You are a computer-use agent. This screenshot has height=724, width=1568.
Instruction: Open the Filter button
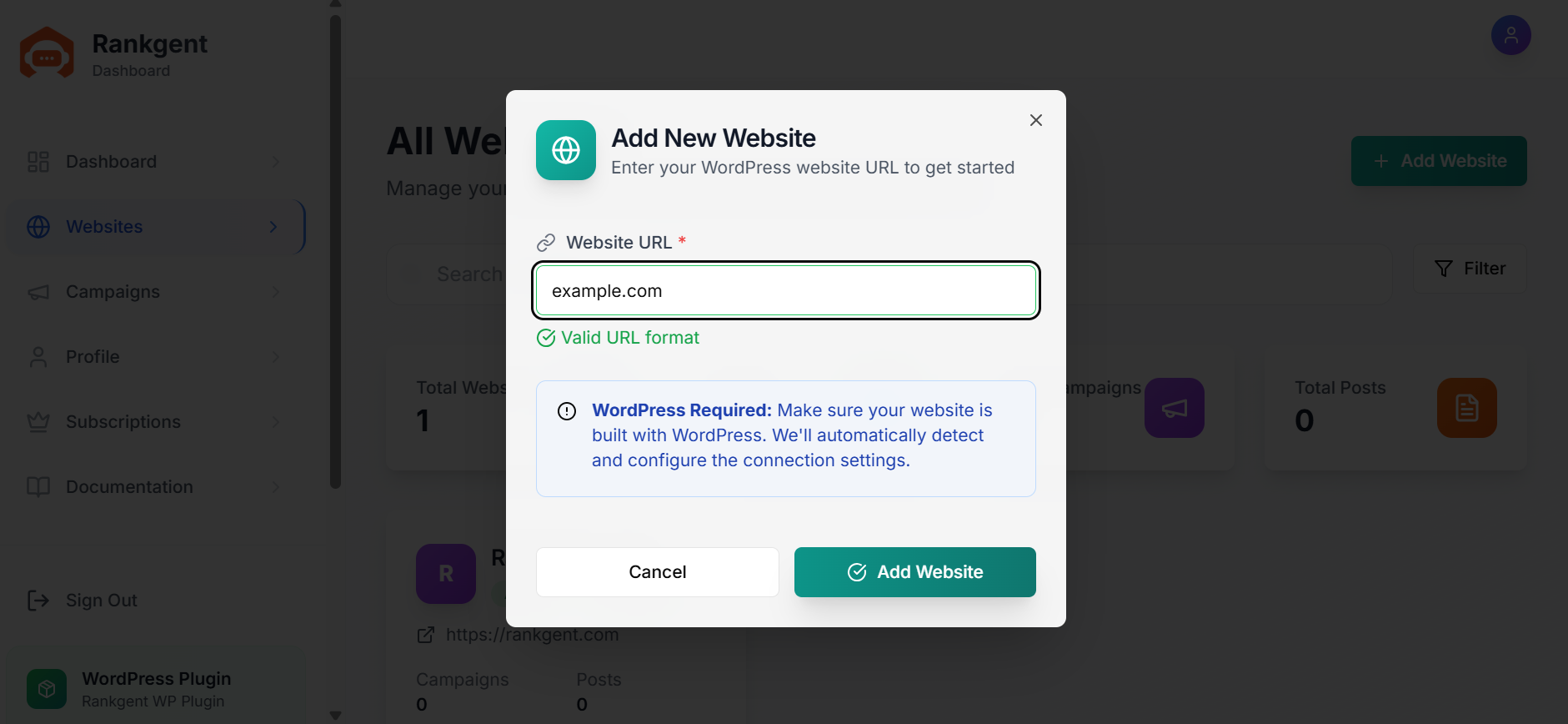1470,269
